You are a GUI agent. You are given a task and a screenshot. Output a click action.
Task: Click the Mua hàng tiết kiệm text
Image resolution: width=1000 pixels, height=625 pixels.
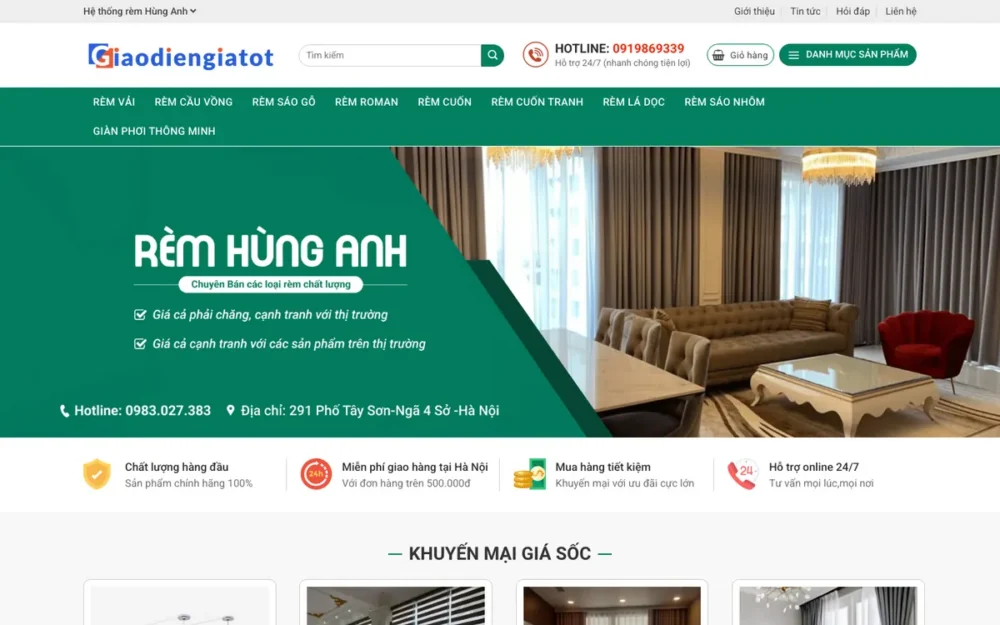(x=603, y=467)
